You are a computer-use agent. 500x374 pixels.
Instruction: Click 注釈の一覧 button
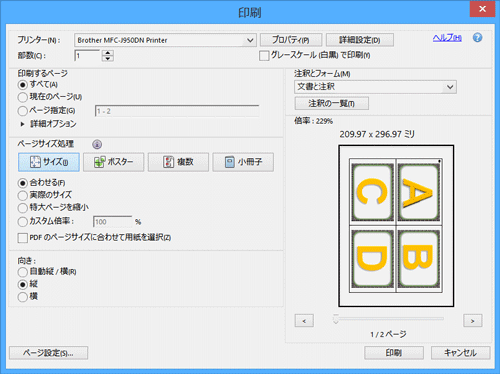(332, 103)
